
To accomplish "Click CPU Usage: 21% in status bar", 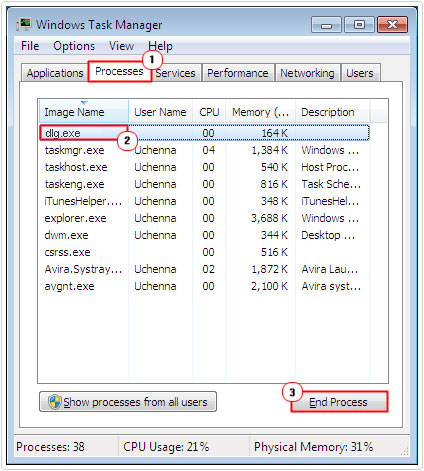I will click(x=166, y=447).
